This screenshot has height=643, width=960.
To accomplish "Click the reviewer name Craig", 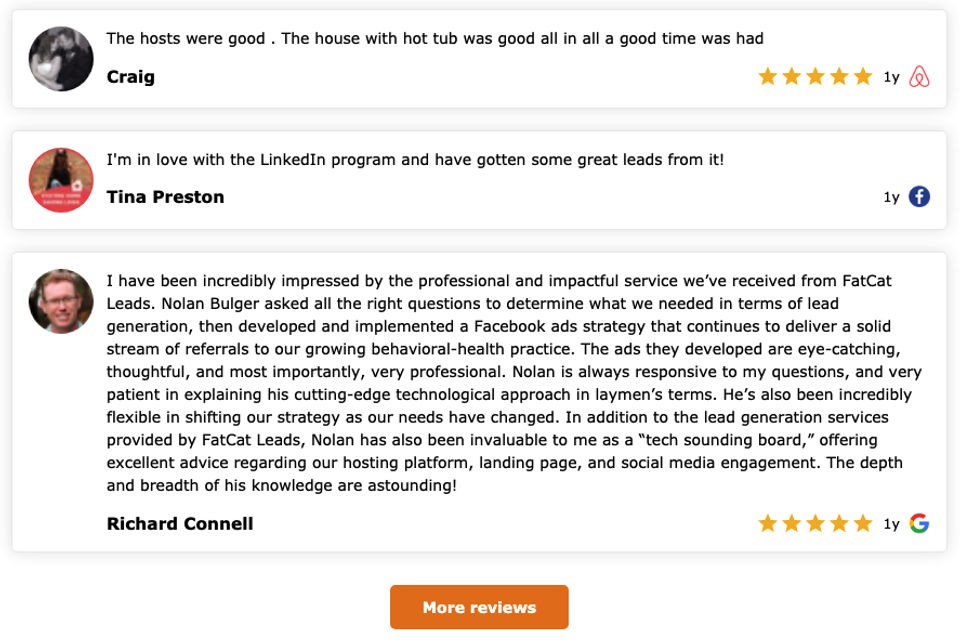I will tap(131, 77).
